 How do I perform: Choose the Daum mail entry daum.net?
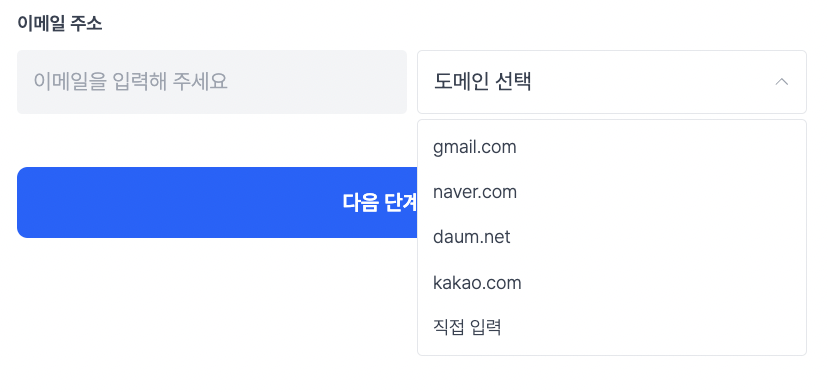click(x=612, y=237)
